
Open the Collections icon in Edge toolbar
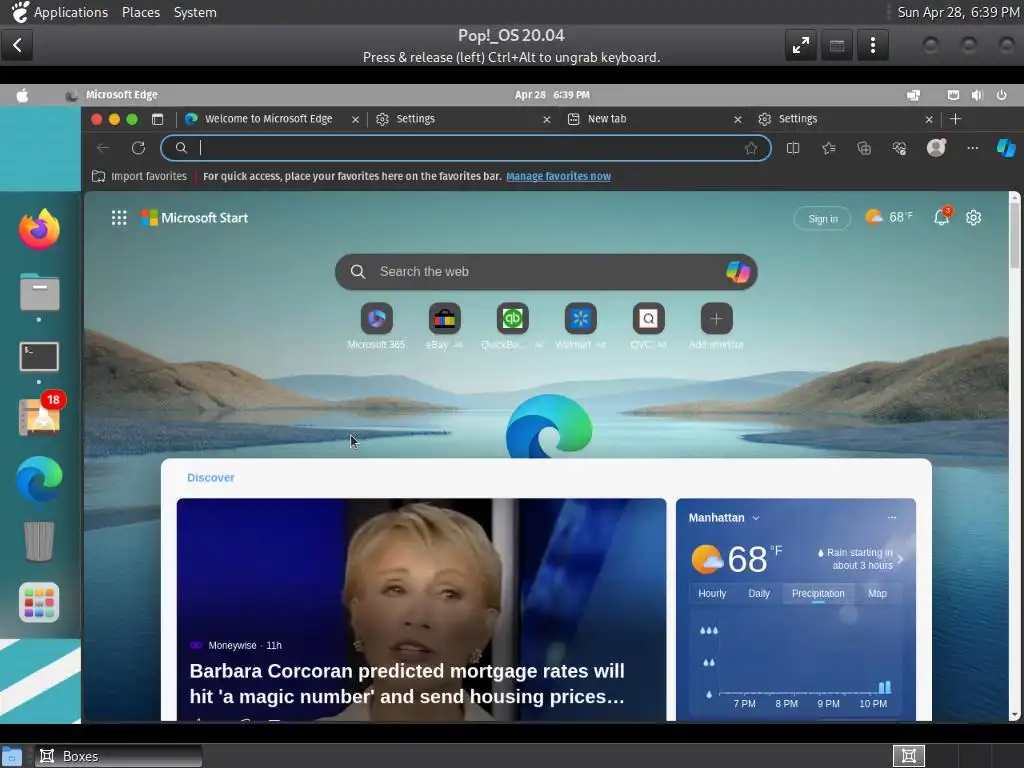[x=864, y=148]
